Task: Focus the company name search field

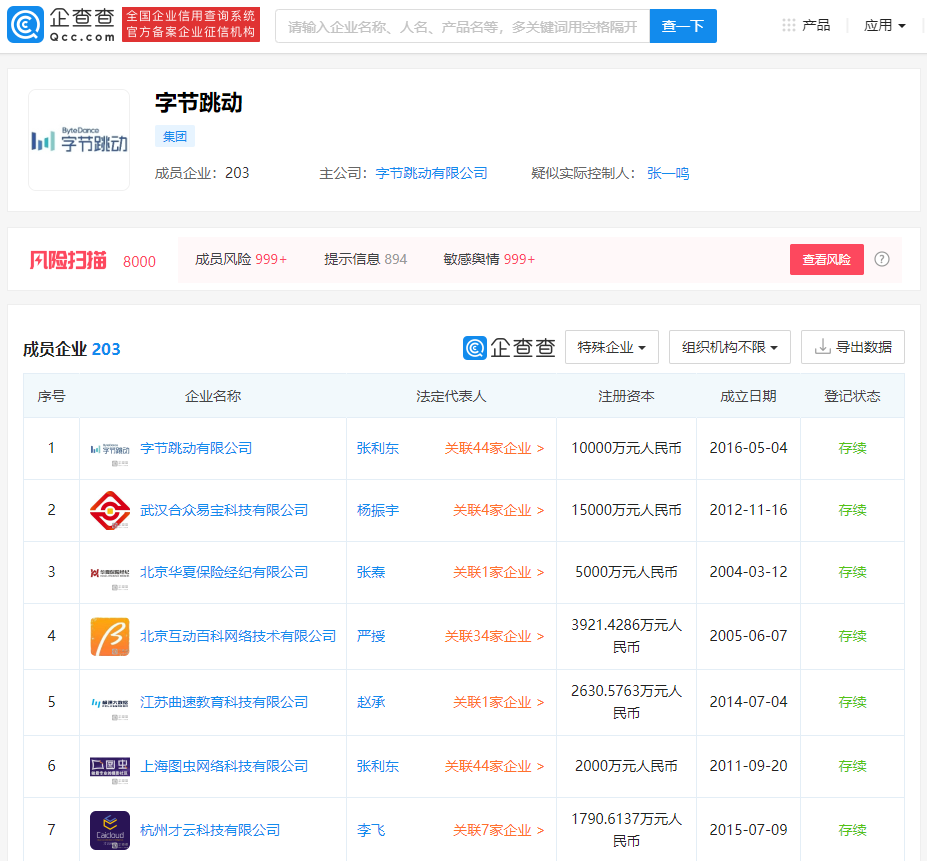Action: (462, 26)
